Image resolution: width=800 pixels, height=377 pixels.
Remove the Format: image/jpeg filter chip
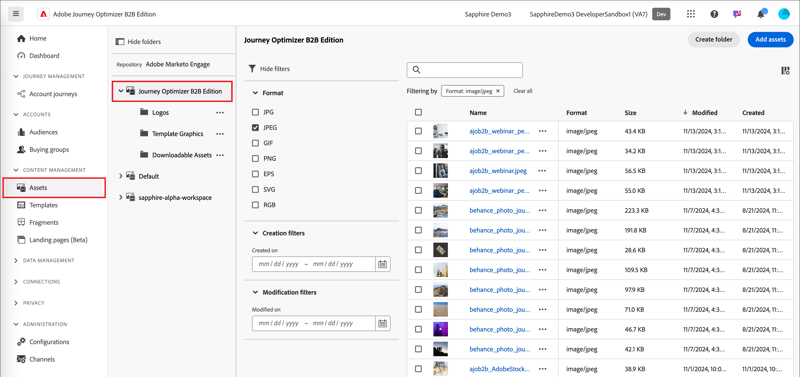(498, 91)
